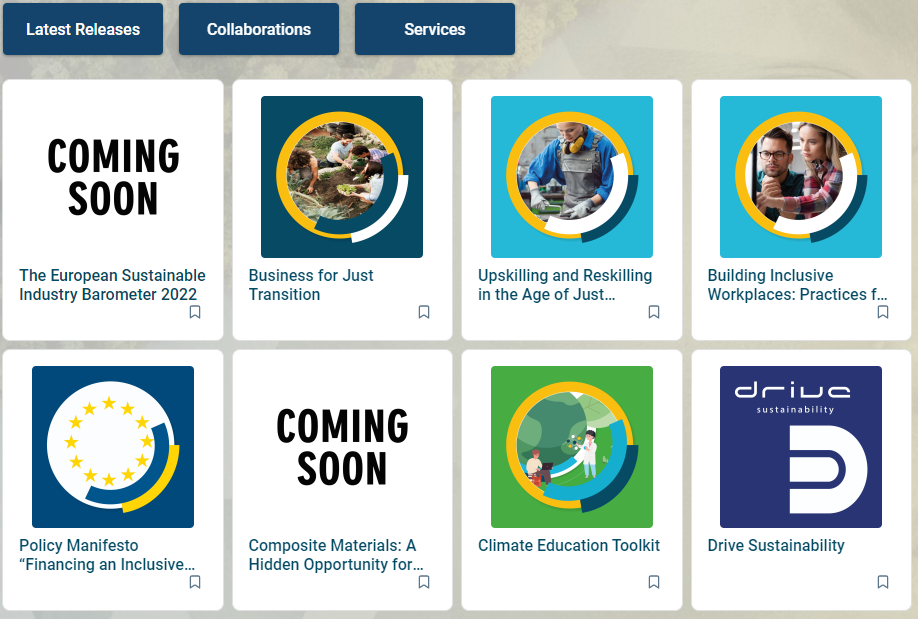Bookmark the Policy Manifesto card
Image resolution: width=918 pixels, height=619 pixels.
(x=195, y=582)
